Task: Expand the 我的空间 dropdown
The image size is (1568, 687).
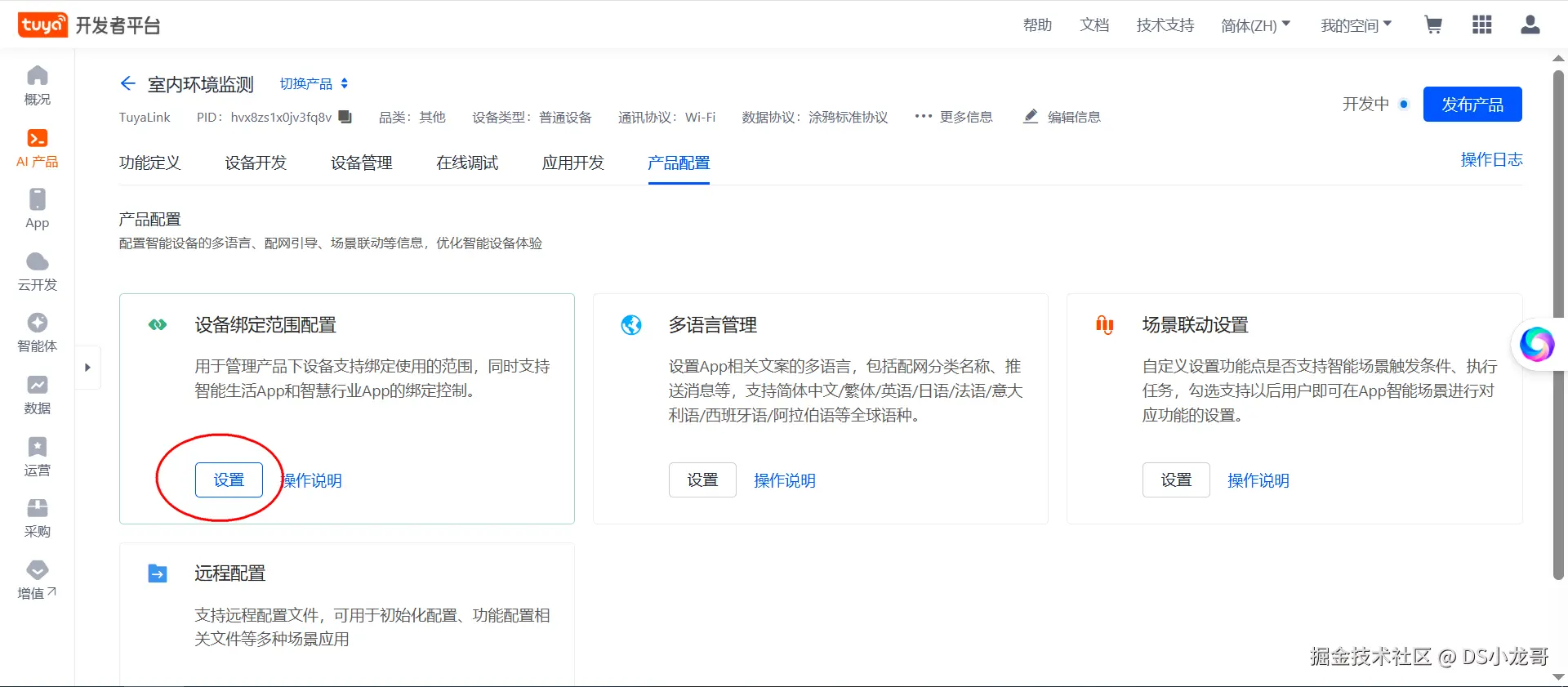Action: [x=1356, y=25]
